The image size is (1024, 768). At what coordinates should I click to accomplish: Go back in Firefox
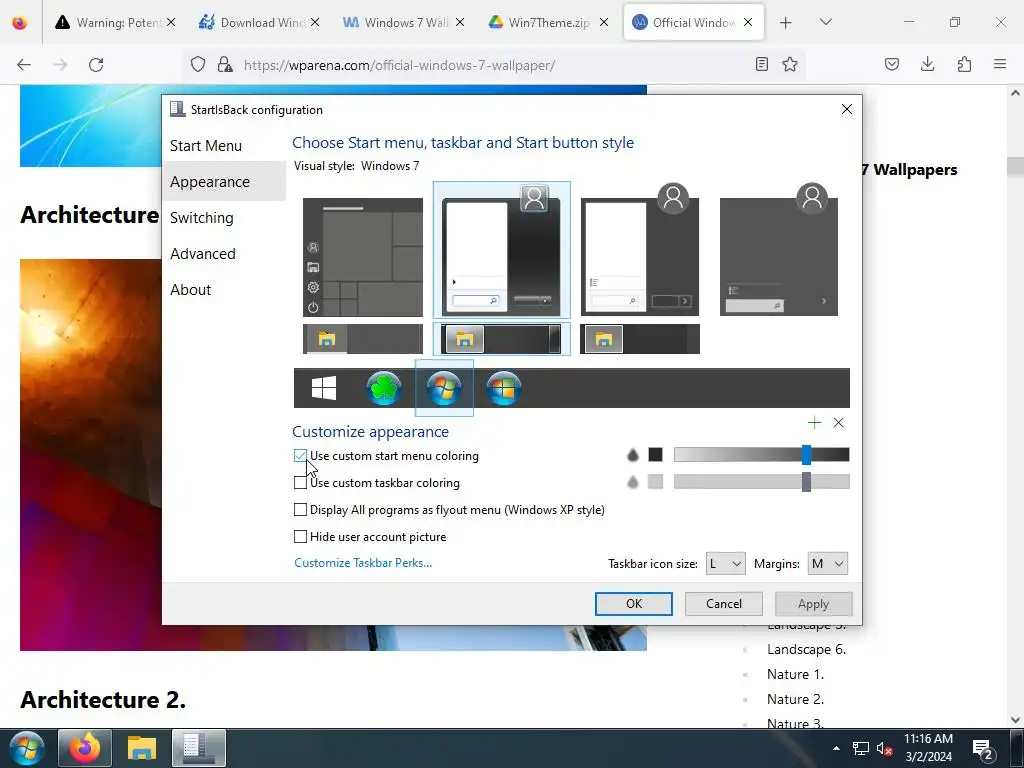tap(24, 65)
